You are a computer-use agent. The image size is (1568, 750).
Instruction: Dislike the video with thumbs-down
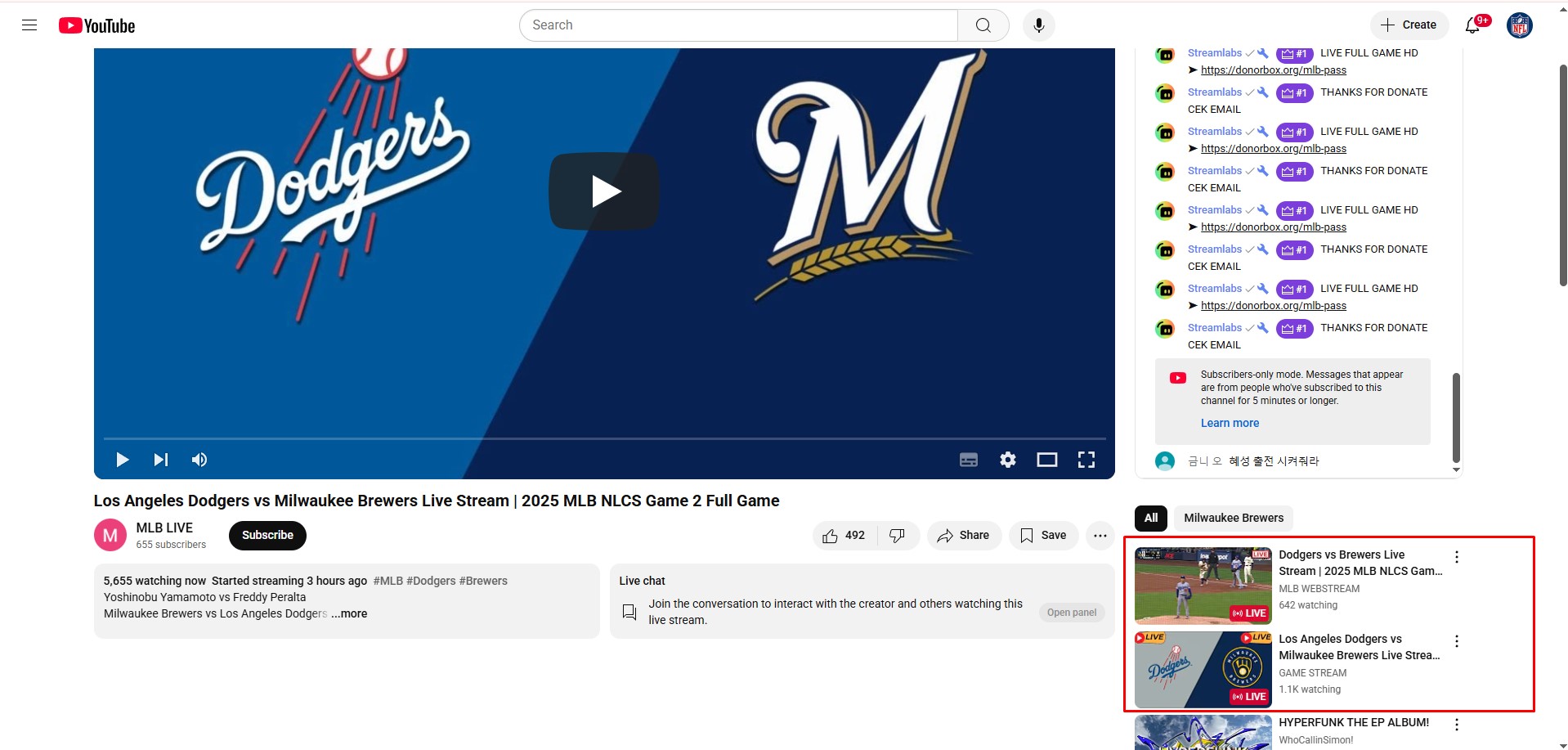[898, 536]
